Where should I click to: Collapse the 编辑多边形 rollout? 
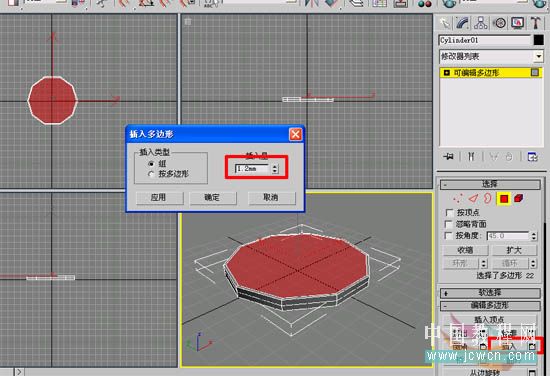490,306
